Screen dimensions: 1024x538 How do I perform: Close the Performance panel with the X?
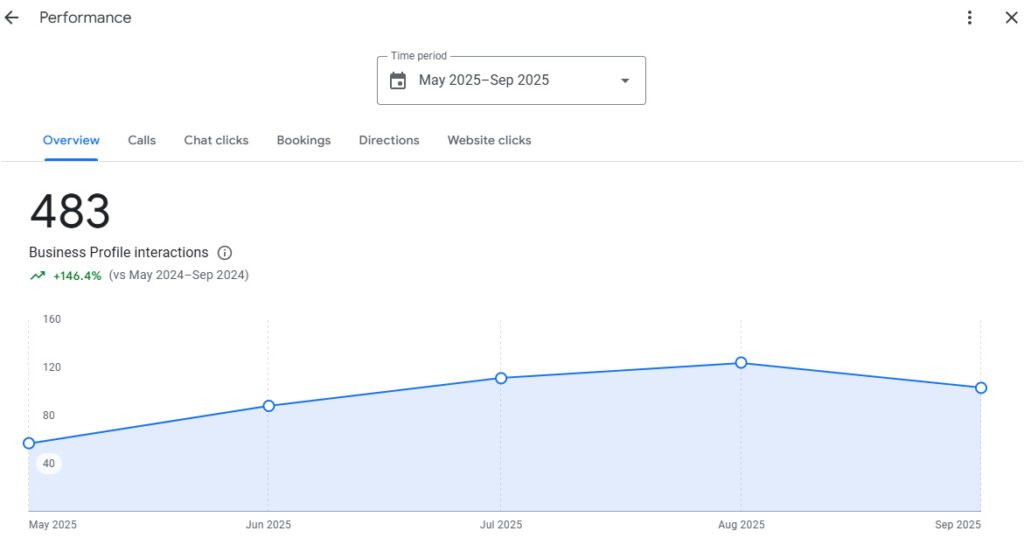tap(1010, 18)
